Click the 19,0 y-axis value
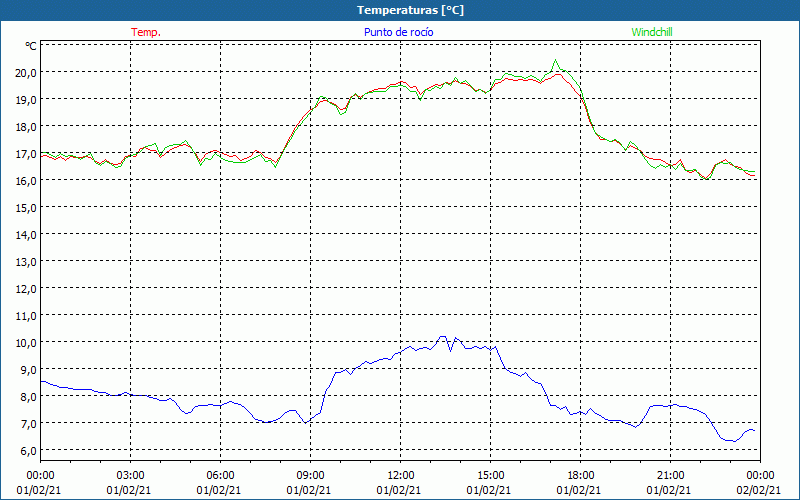 26,99
